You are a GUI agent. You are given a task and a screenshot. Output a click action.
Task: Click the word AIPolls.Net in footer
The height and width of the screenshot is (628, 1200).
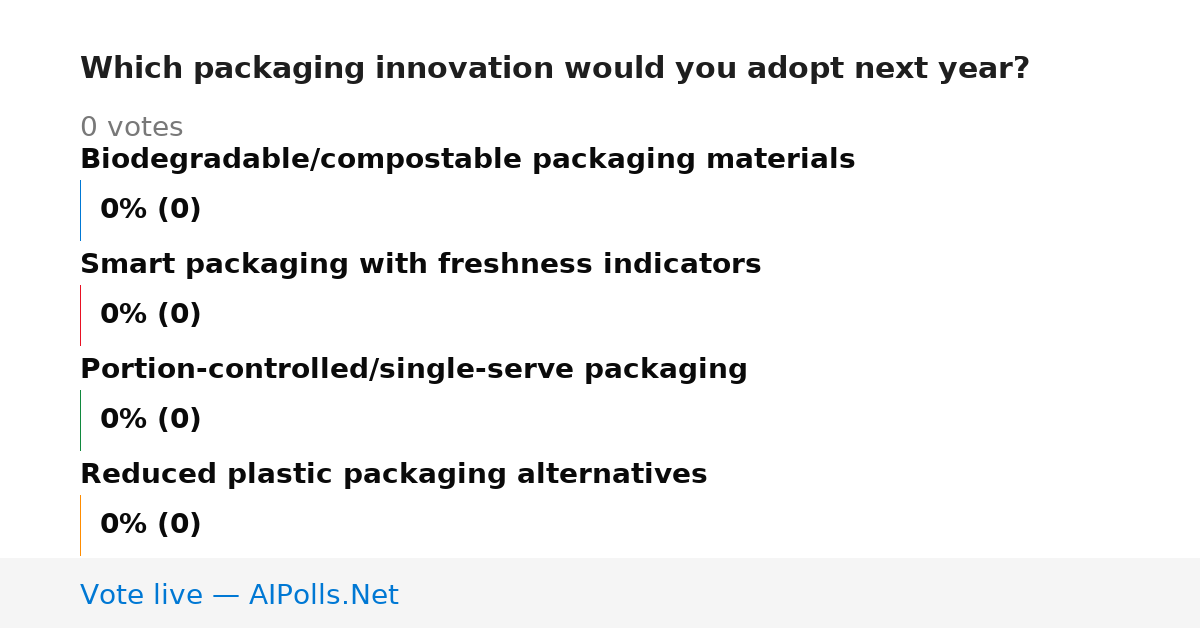(x=323, y=595)
